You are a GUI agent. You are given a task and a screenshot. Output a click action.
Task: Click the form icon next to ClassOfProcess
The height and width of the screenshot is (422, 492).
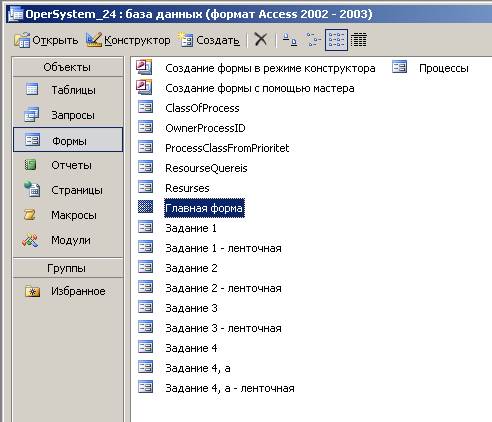pyautogui.click(x=145, y=107)
